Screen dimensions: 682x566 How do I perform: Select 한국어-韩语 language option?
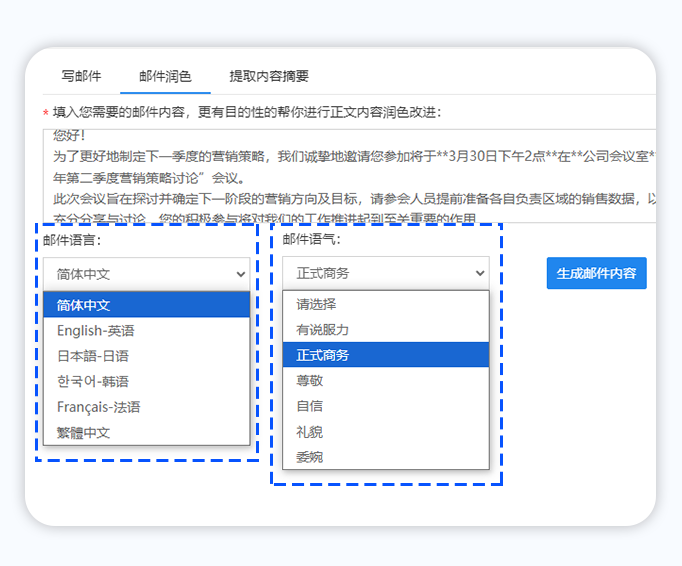(x=146, y=381)
